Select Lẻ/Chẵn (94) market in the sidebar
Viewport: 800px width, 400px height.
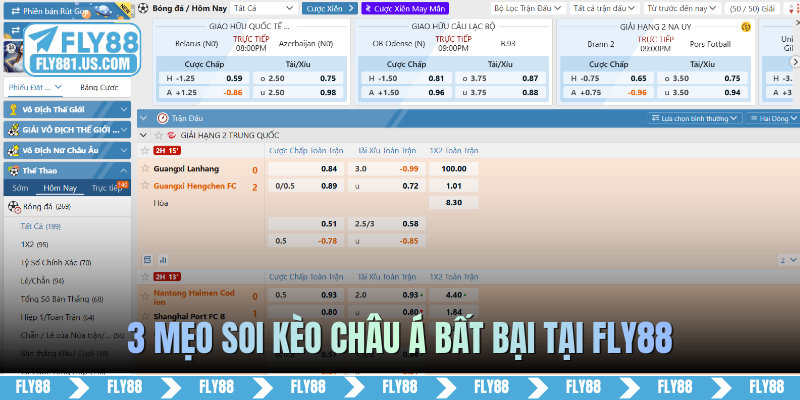click(42, 281)
